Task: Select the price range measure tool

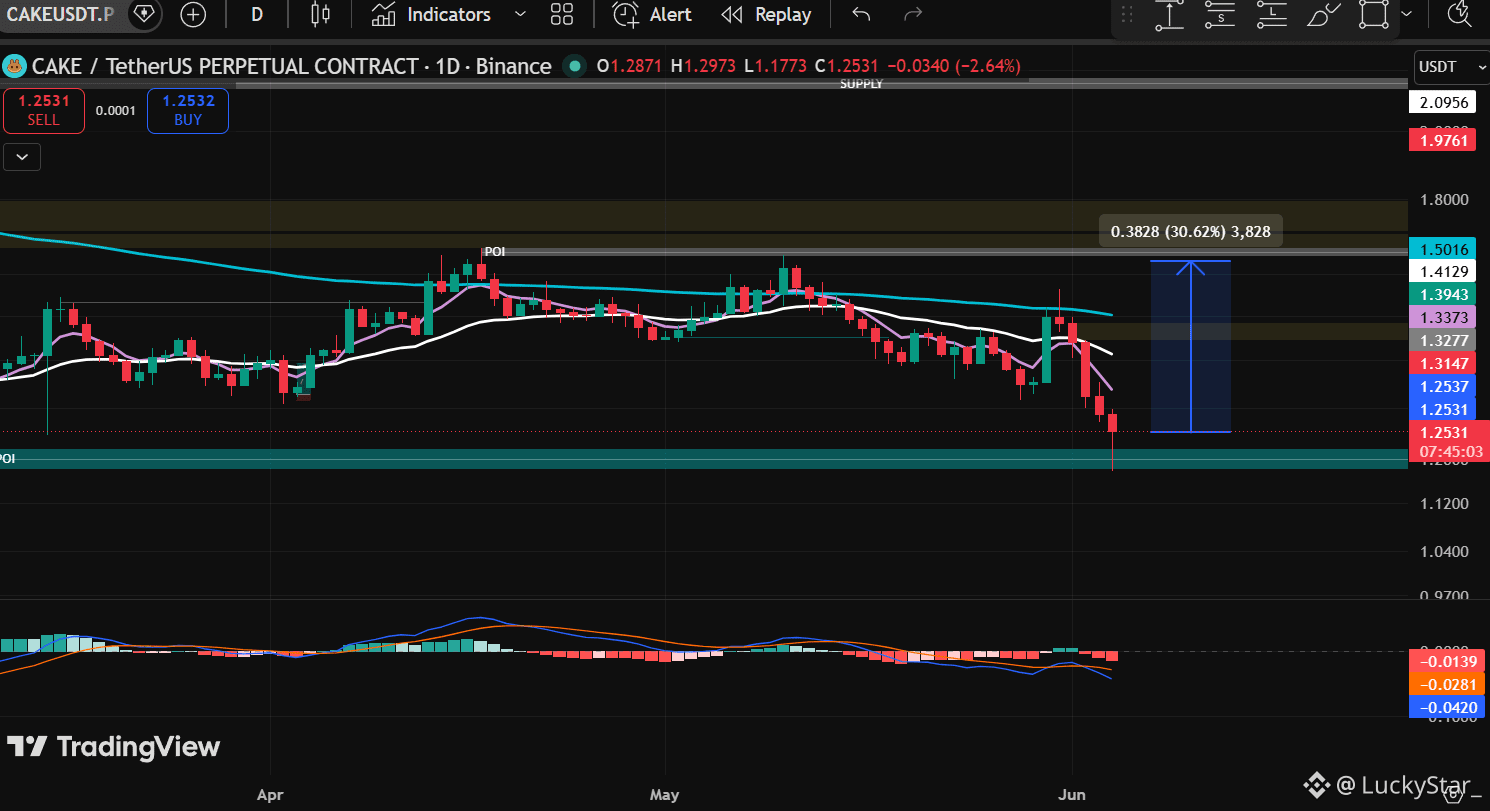Action: (x=1169, y=14)
